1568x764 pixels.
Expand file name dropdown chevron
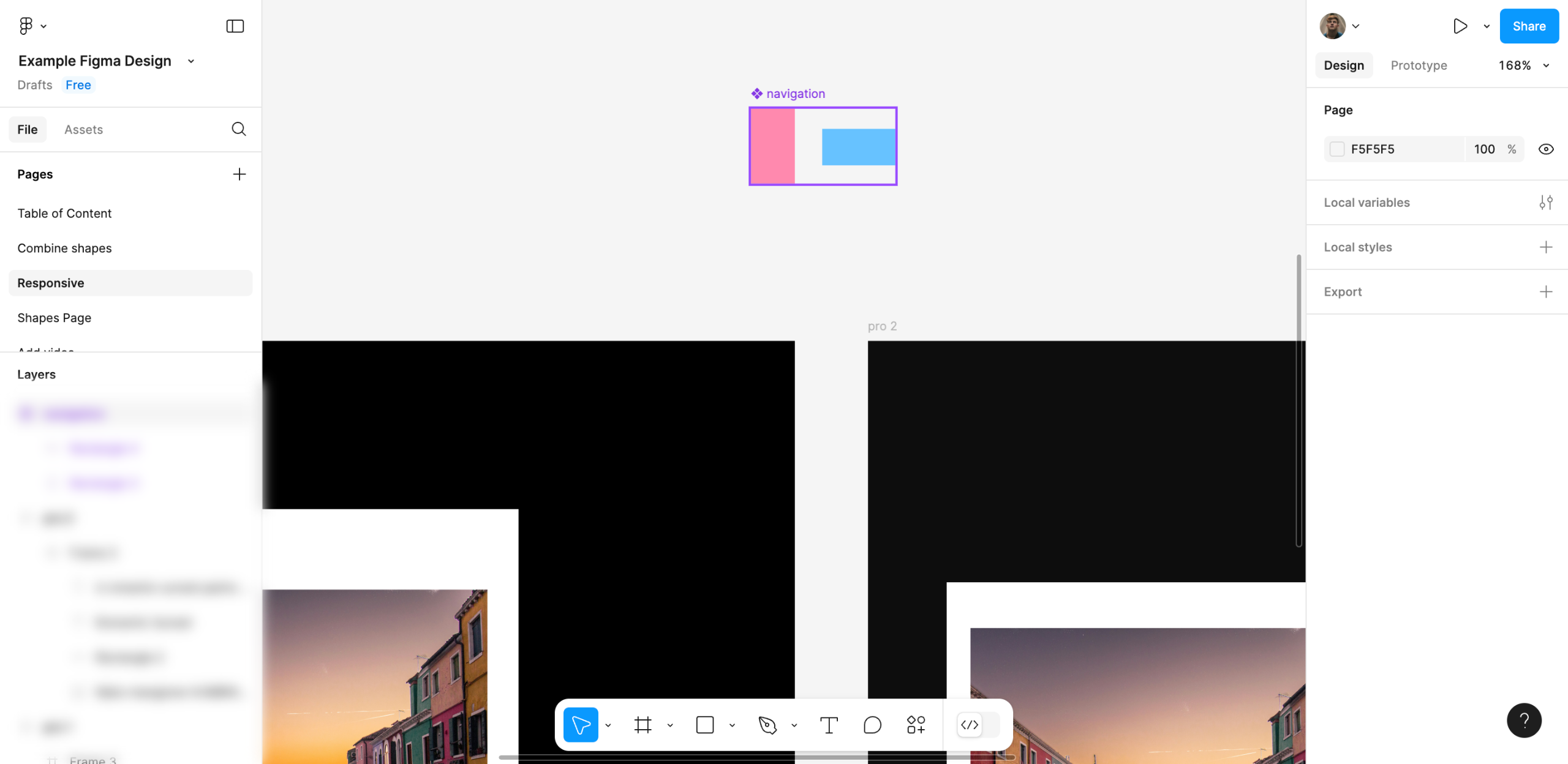(x=191, y=61)
